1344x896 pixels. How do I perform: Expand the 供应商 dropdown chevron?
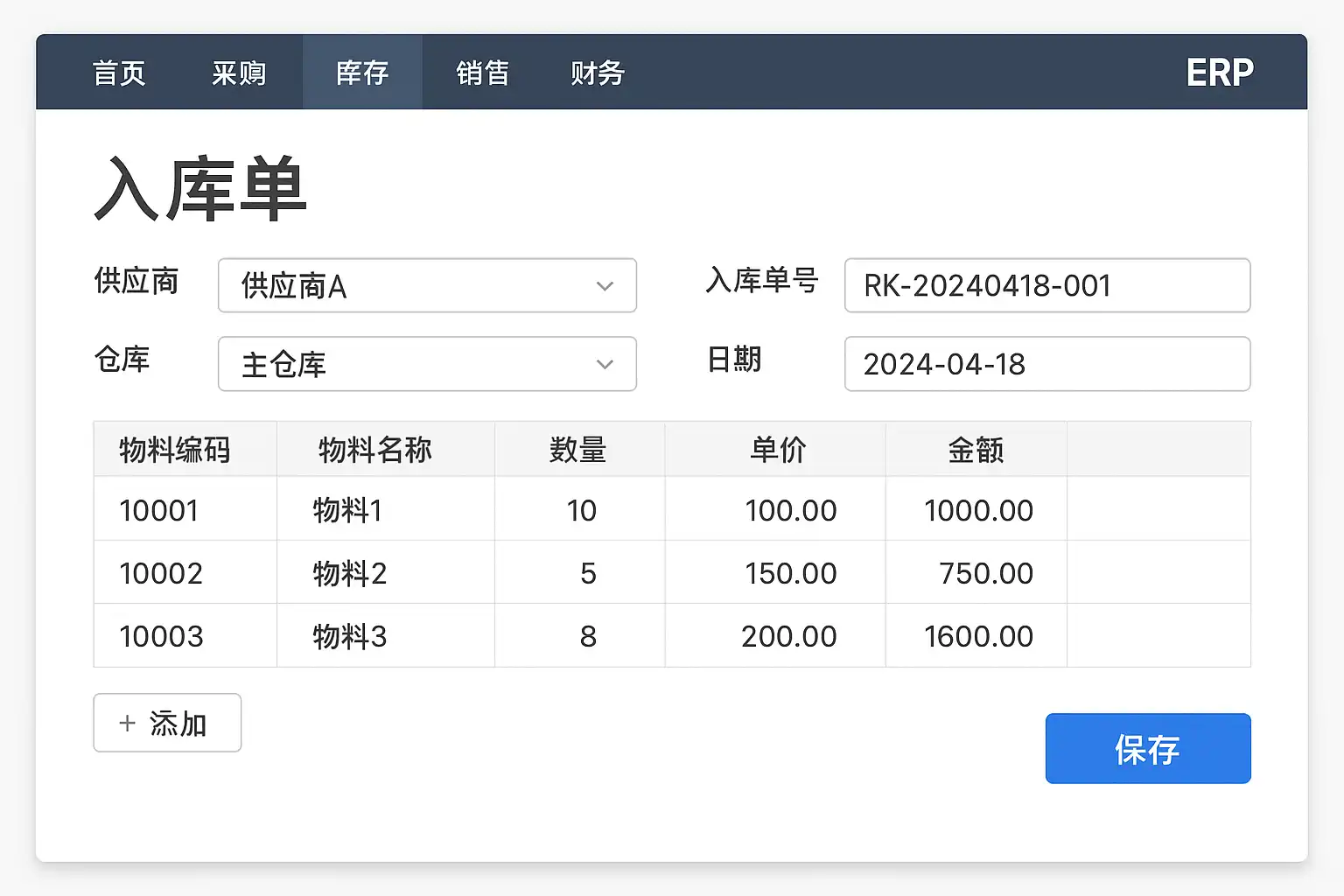(x=605, y=286)
